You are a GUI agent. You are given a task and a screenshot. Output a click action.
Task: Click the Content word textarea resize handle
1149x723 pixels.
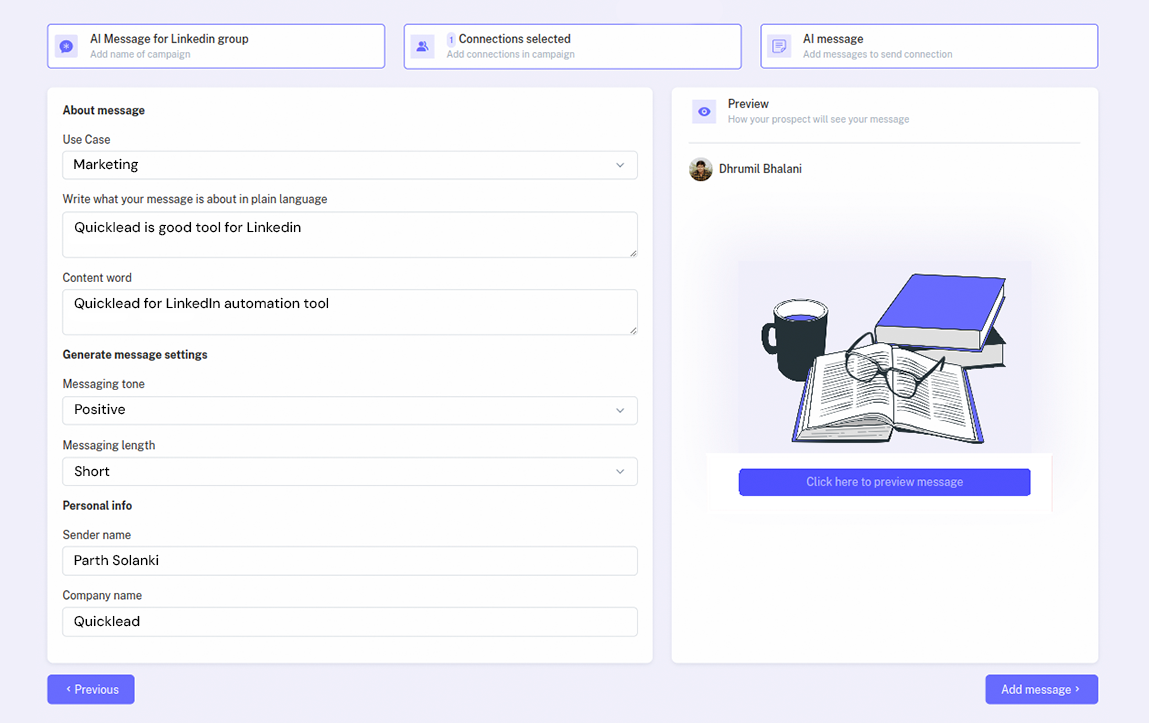pos(632,330)
